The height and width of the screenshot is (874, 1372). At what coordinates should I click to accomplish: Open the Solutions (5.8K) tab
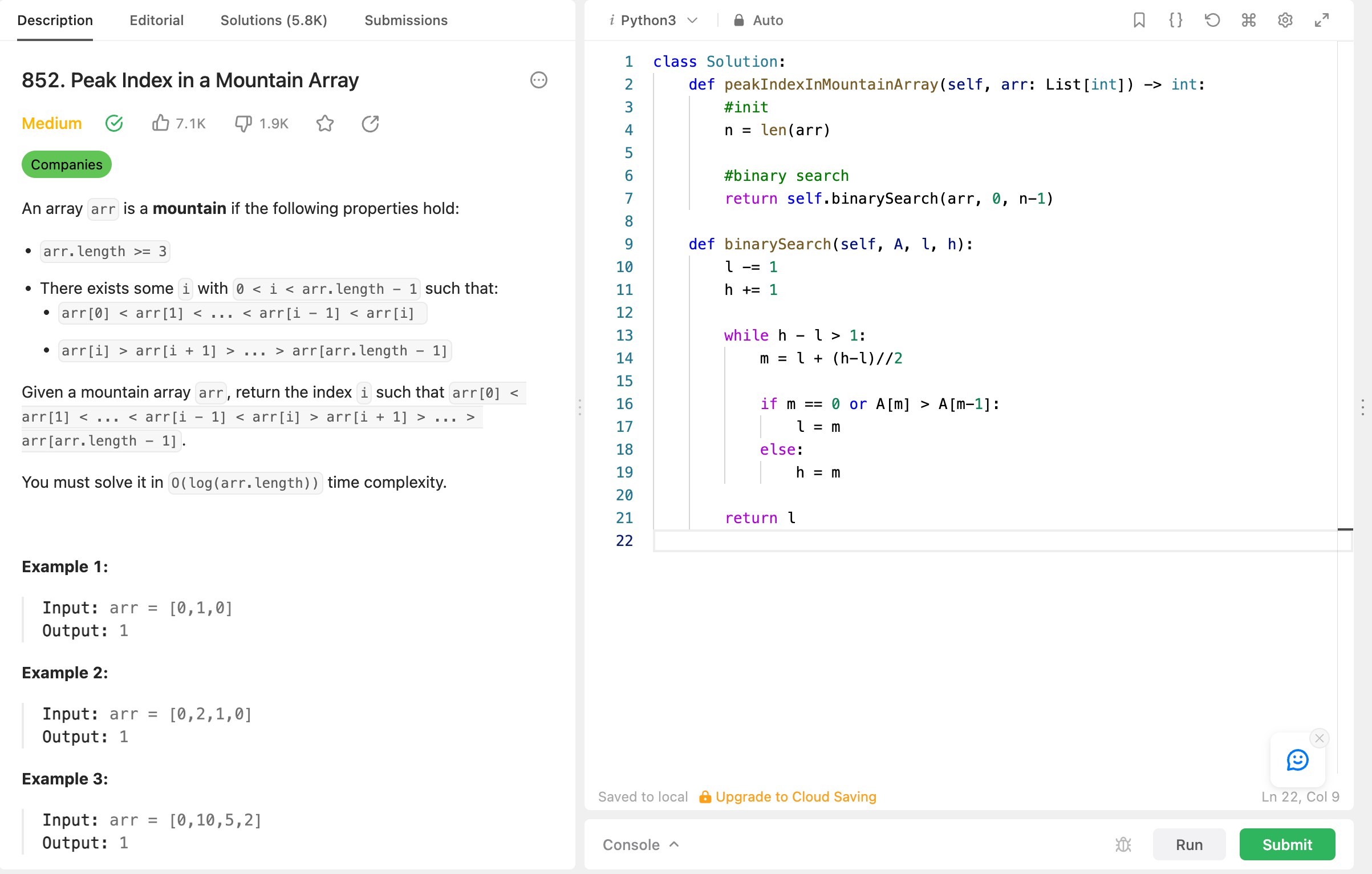click(x=274, y=21)
